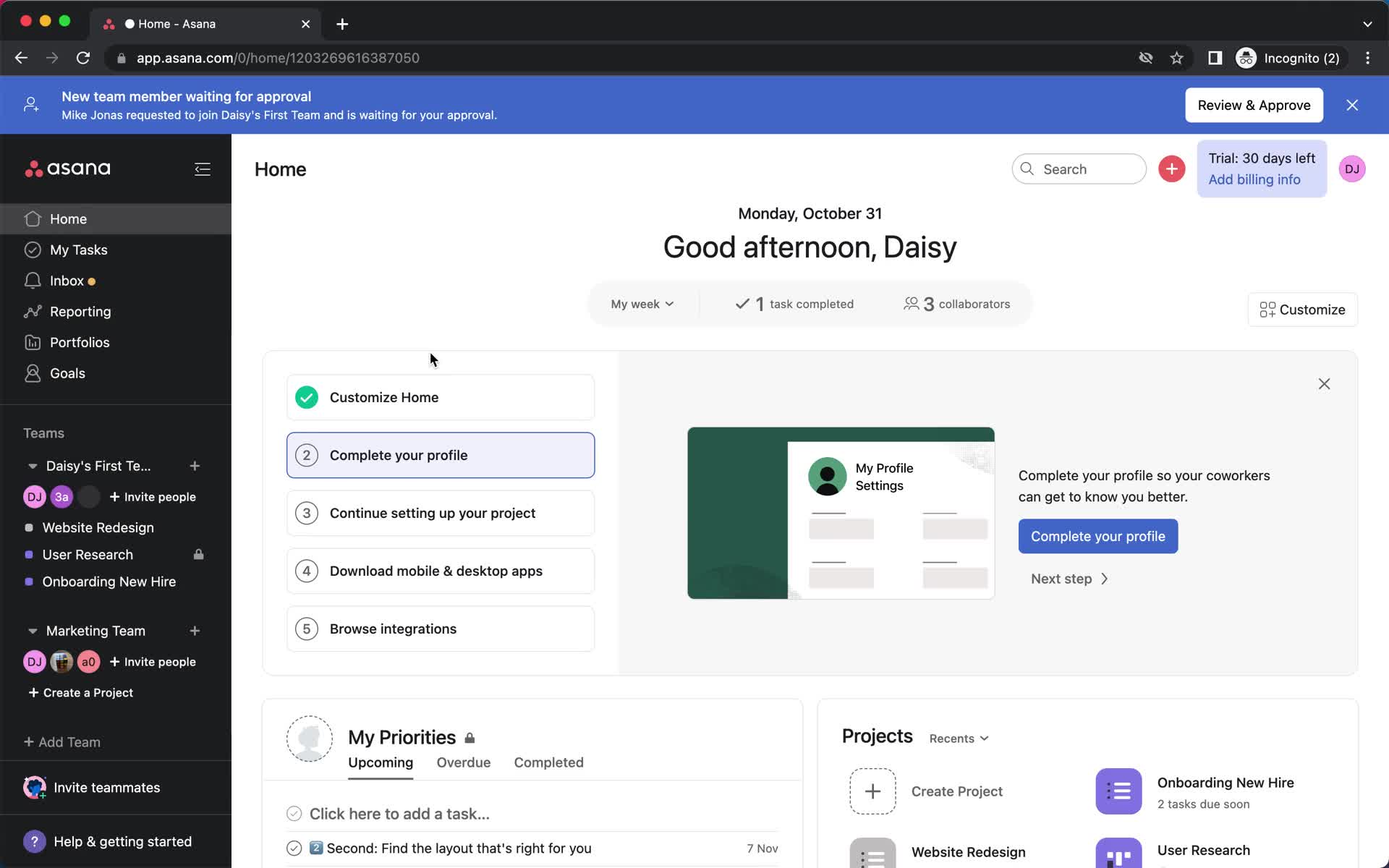Click the Search input field
The width and height of the screenshot is (1389, 868).
click(x=1077, y=168)
